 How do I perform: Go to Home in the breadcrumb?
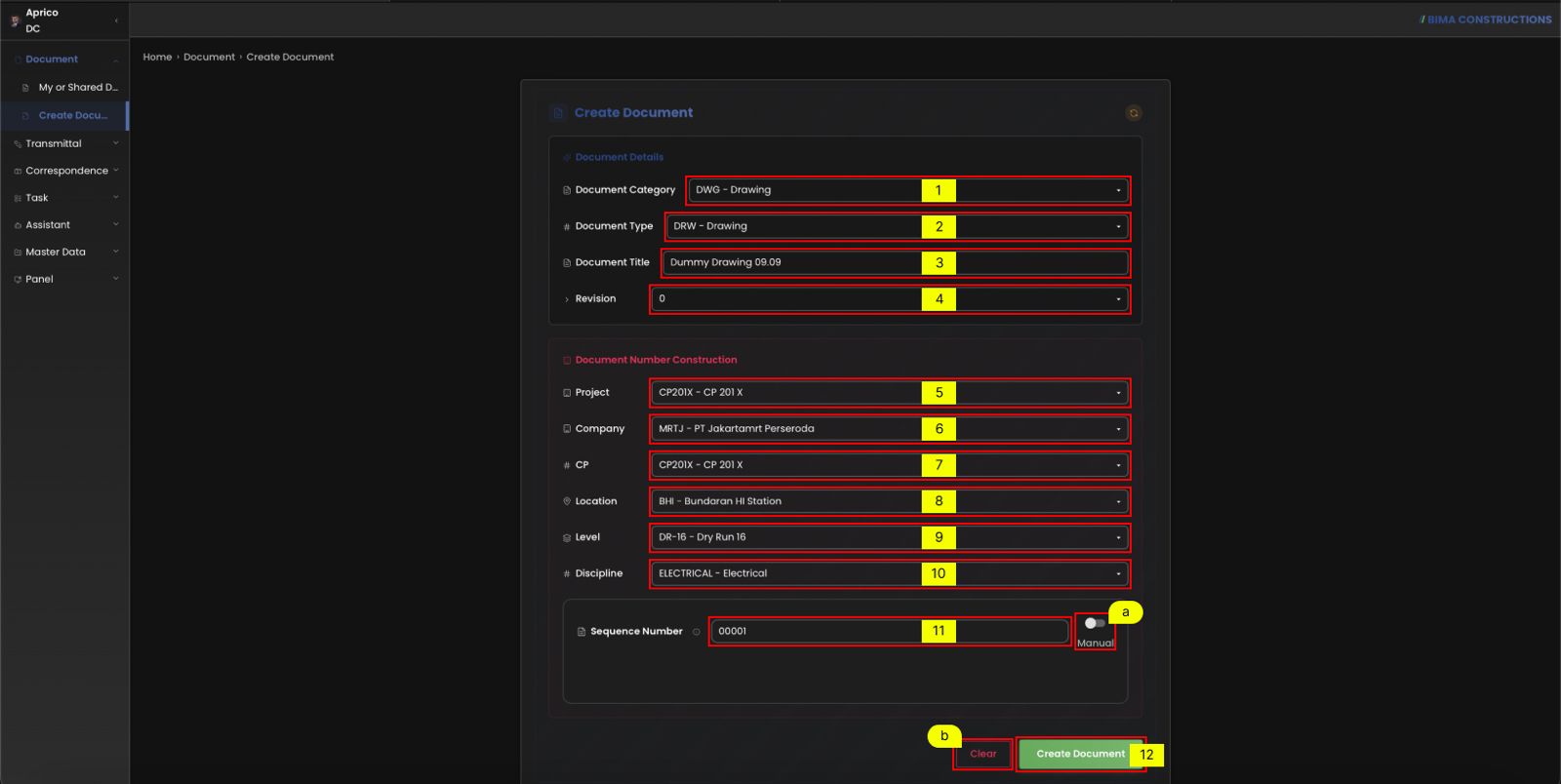click(157, 58)
